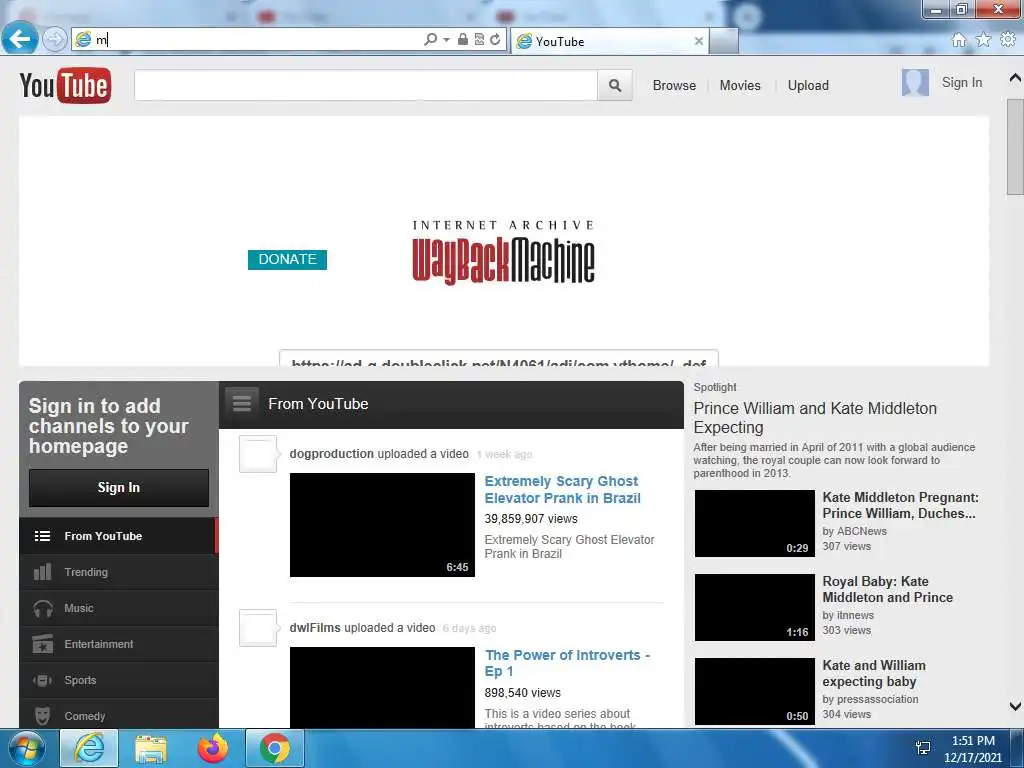Select Sports category in sidebar
The height and width of the screenshot is (768, 1024).
coord(119,680)
